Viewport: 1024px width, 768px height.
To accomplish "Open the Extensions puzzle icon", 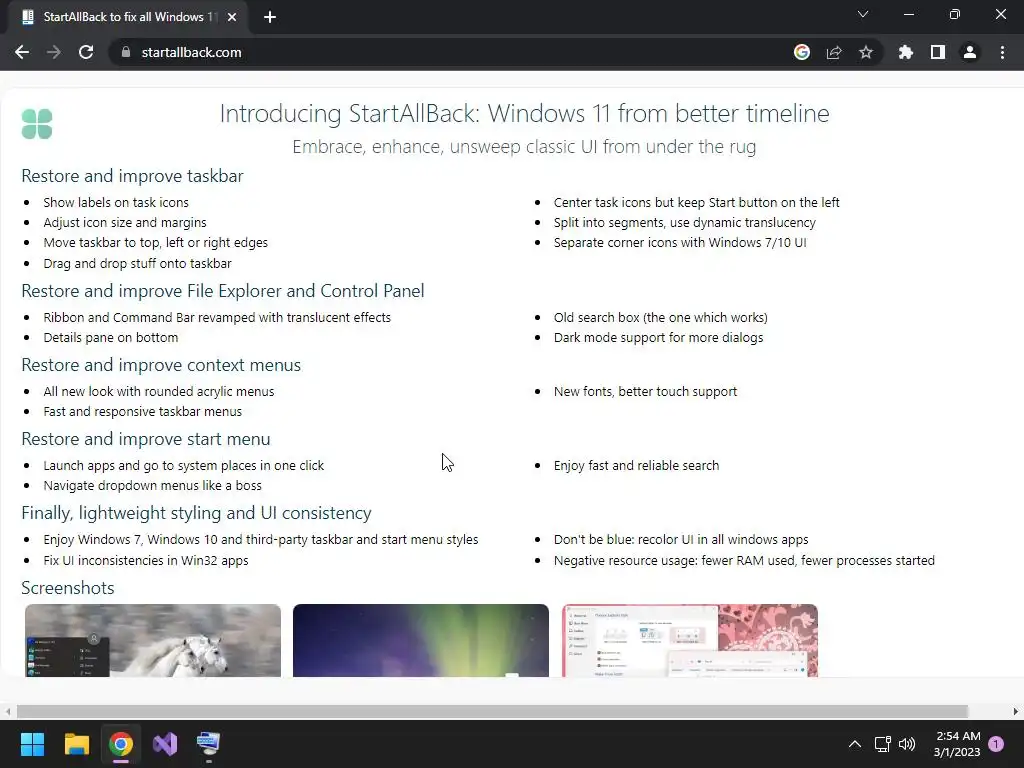I will pyautogui.click(x=906, y=52).
